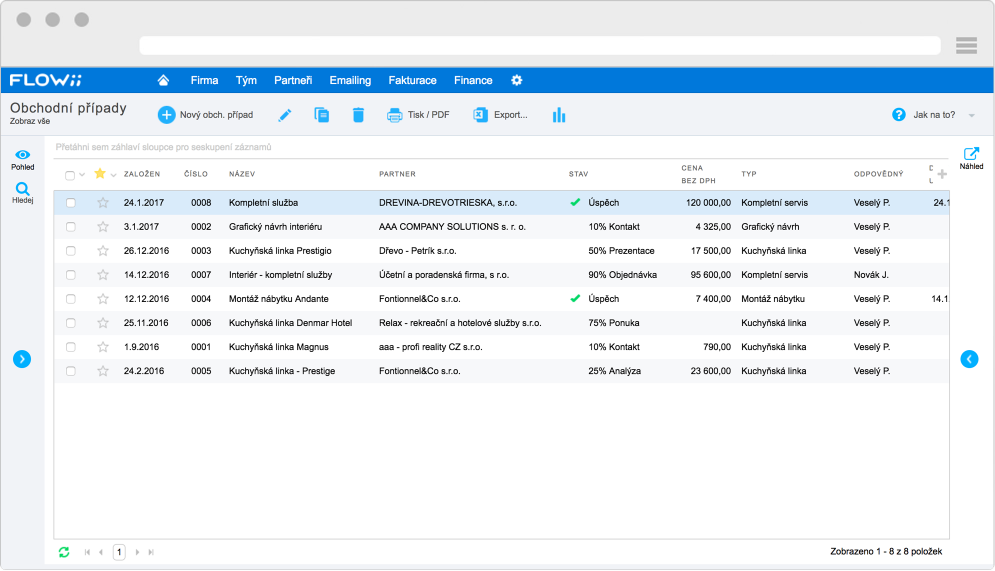Duplicate record with the copy icon

coord(322,115)
